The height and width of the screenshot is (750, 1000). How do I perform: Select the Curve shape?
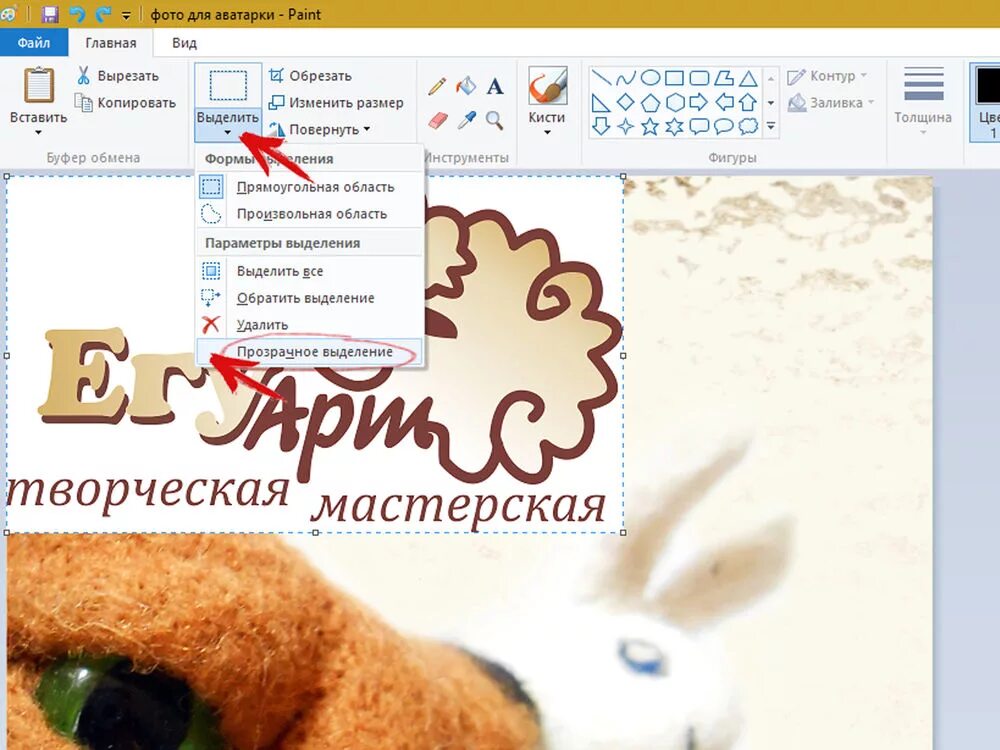[626, 78]
